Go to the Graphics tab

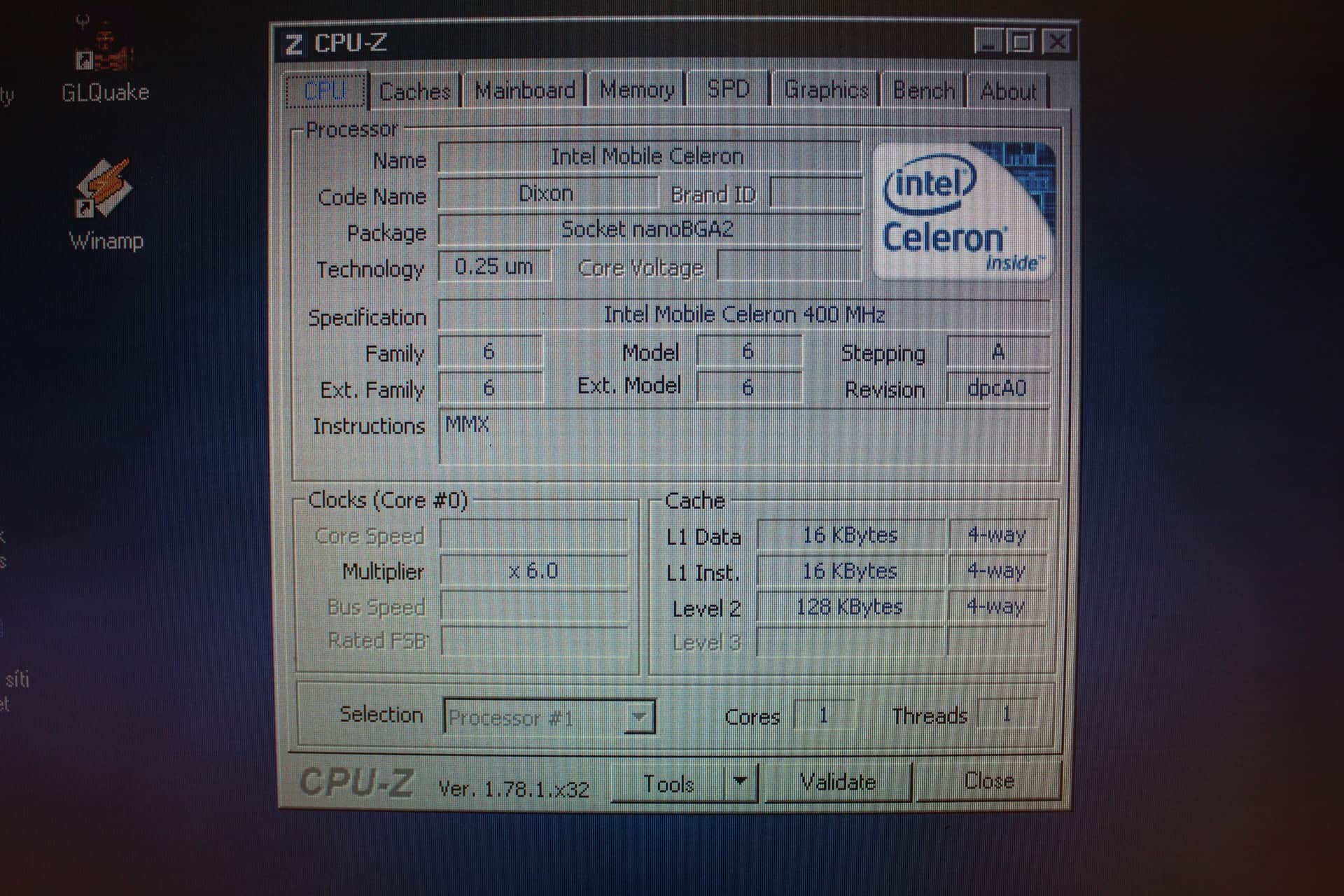click(x=826, y=90)
